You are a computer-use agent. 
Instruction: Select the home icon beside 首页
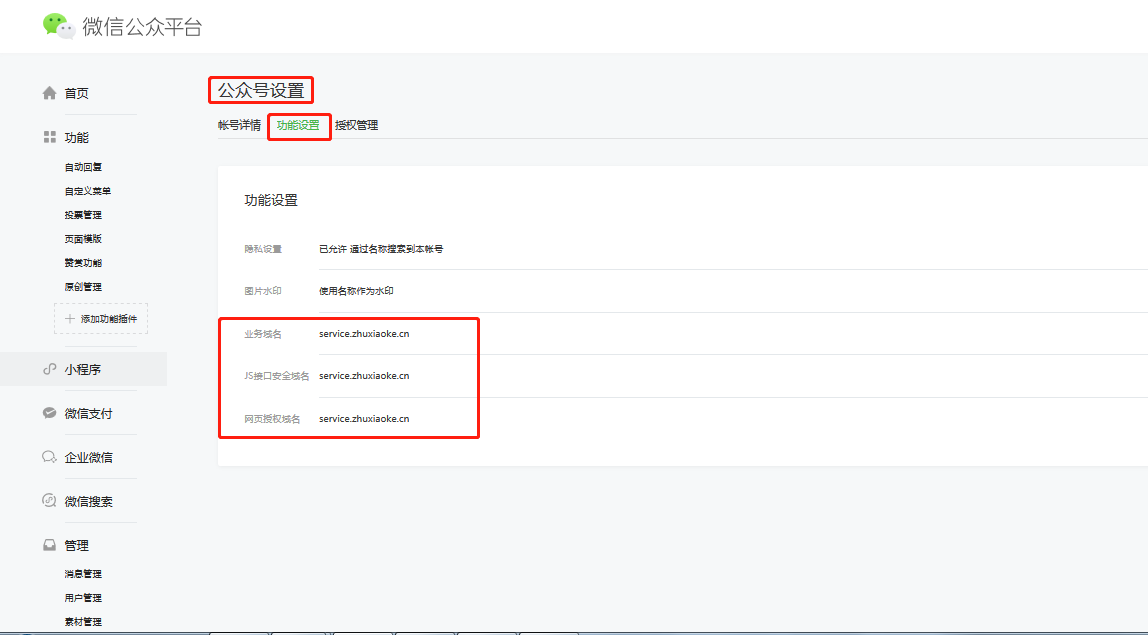click(48, 92)
